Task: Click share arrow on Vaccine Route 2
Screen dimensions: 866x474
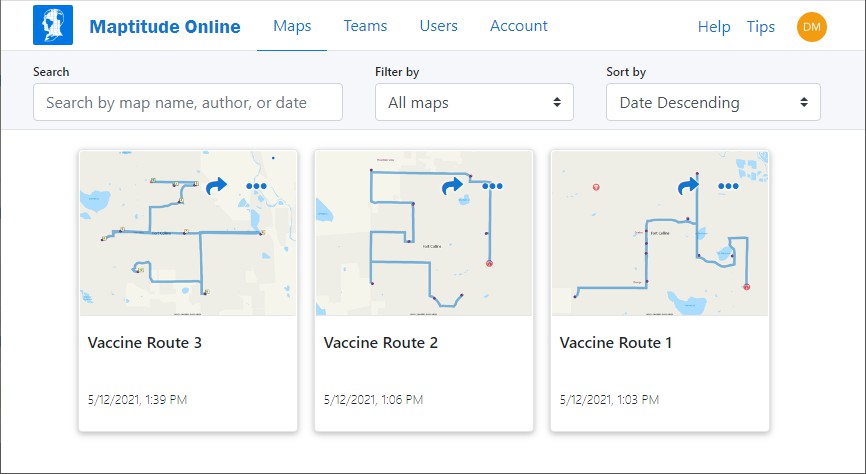Action: pyautogui.click(x=452, y=186)
